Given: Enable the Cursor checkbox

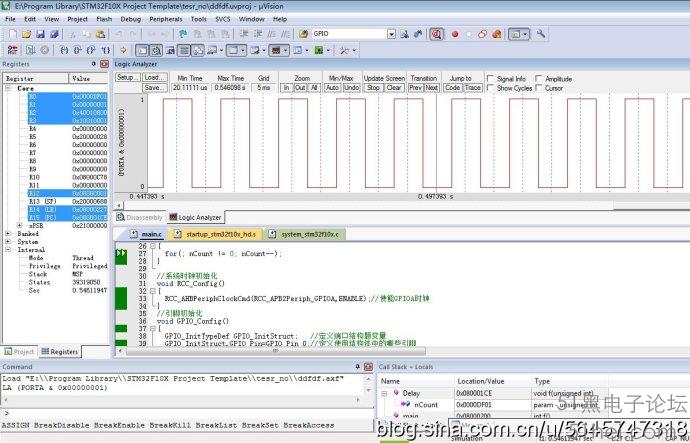Looking at the screenshot, I should pos(538,88).
